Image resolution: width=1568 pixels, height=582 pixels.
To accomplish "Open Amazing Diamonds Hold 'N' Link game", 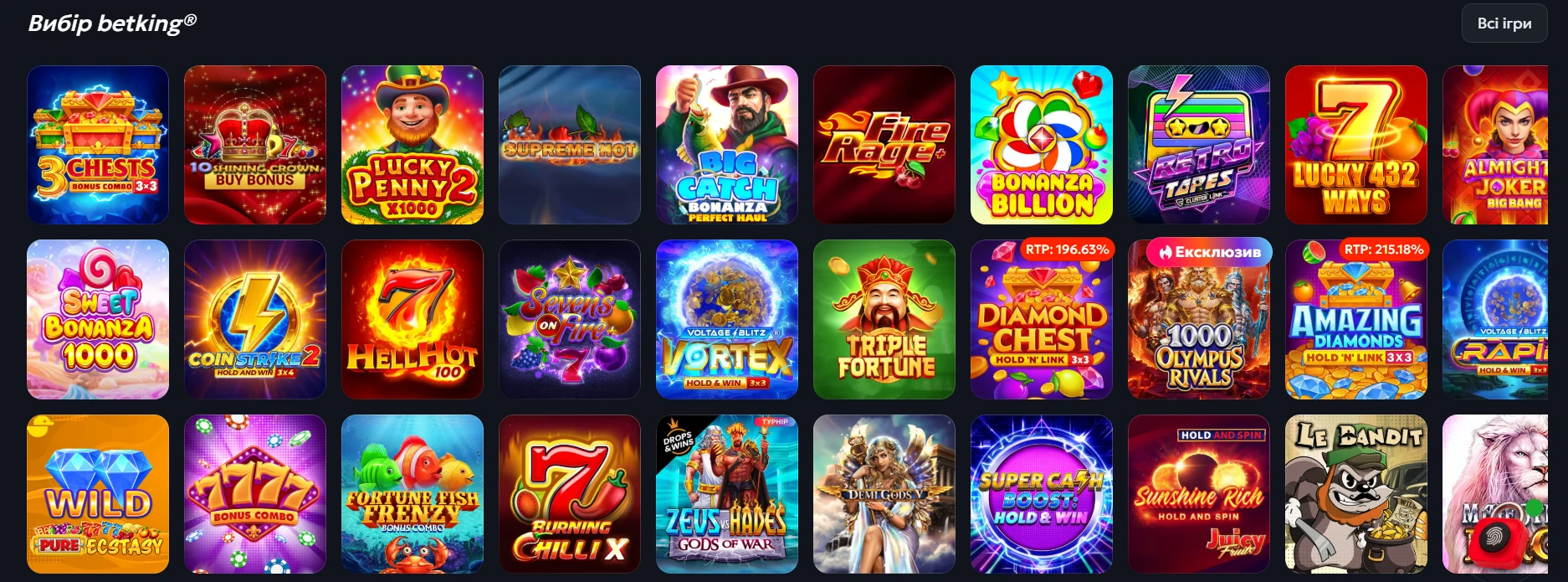I will (x=1356, y=319).
